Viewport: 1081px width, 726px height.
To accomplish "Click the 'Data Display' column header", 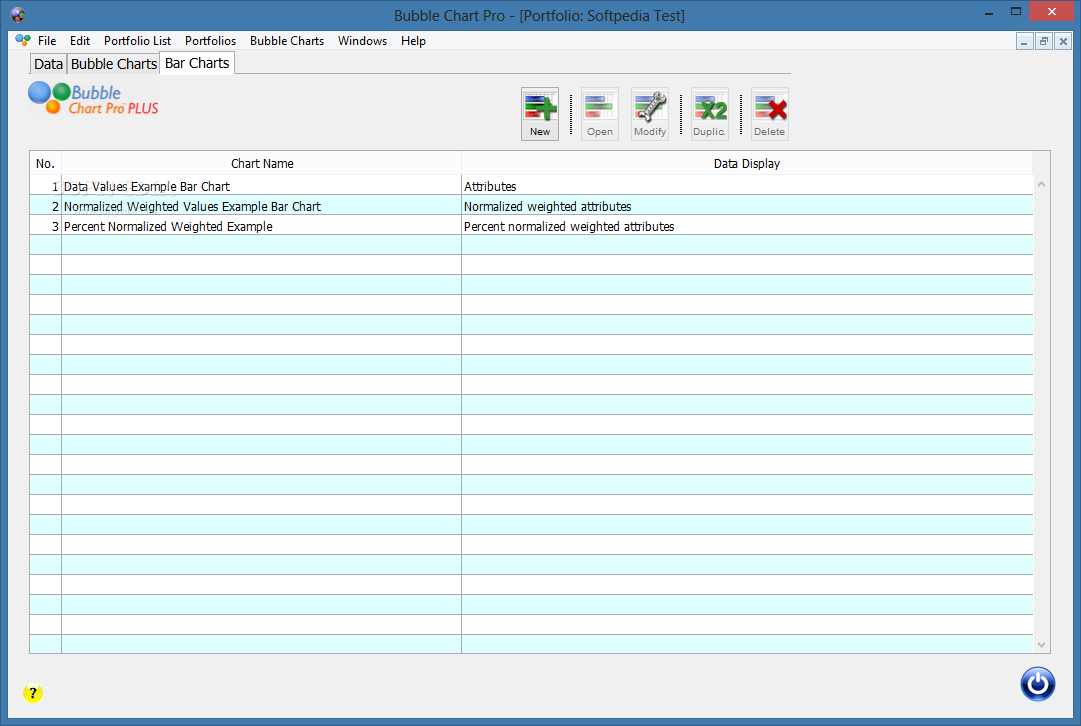I will [x=747, y=163].
